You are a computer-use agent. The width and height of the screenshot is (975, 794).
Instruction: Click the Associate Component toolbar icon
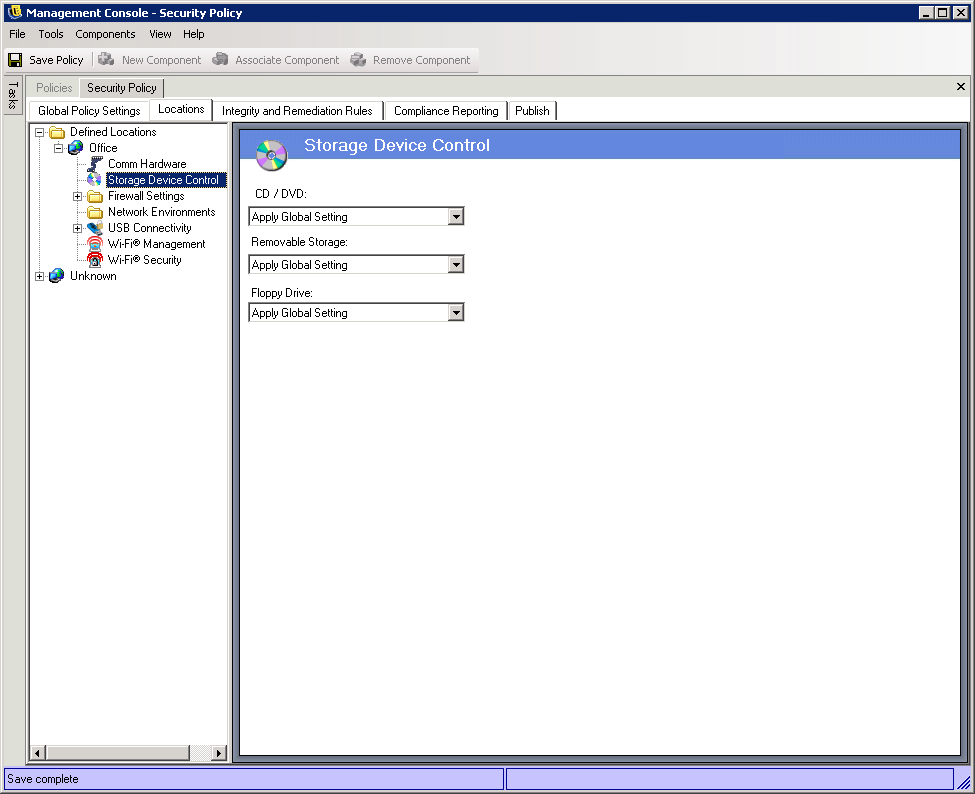pyautogui.click(x=220, y=59)
